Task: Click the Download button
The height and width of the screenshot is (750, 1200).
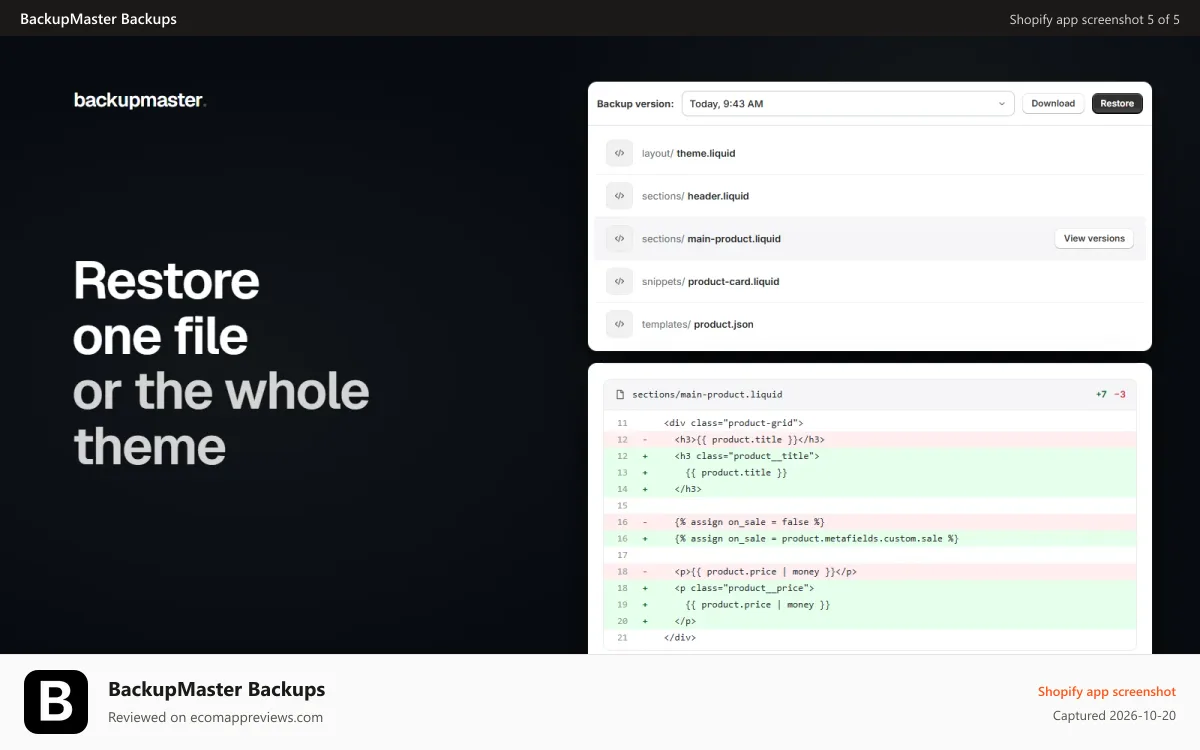Action: click(x=1053, y=103)
